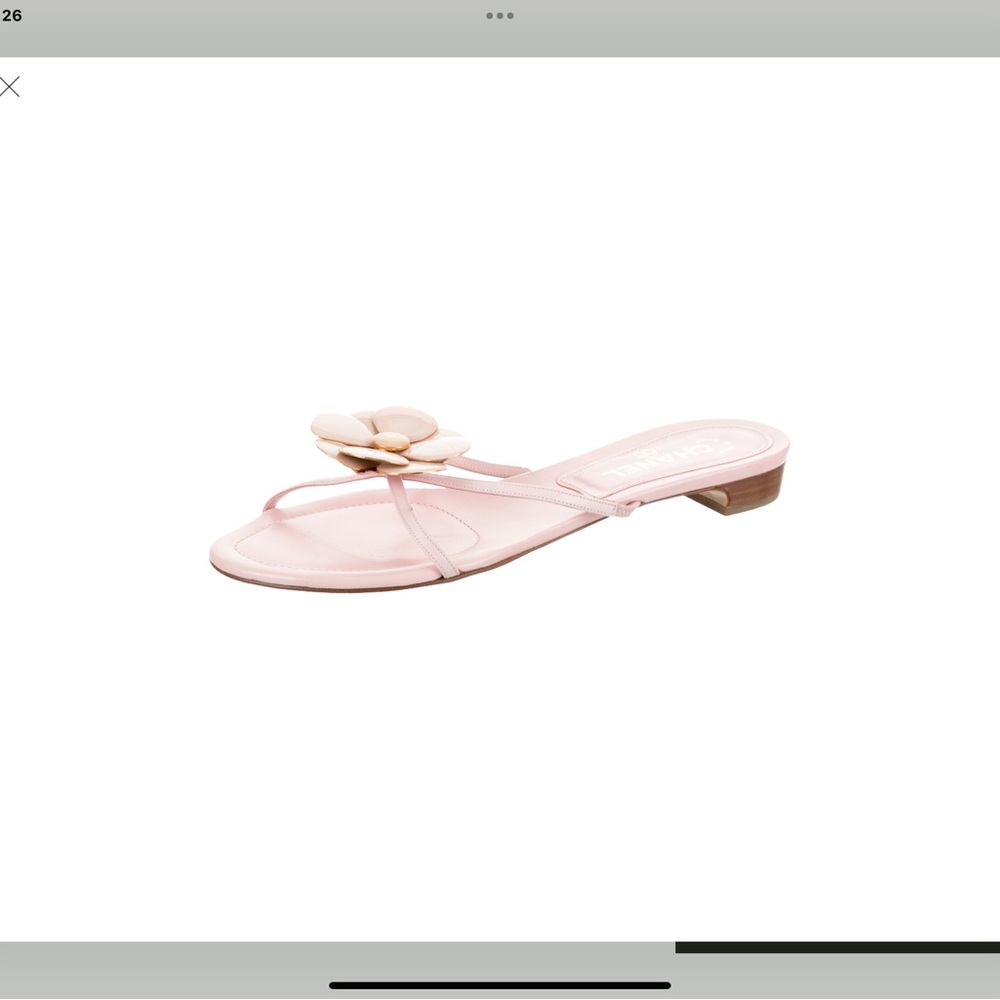Screen dimensions: 1000x1000
Task: Tap the home indicator bar
Action: (x=499, y=985)
